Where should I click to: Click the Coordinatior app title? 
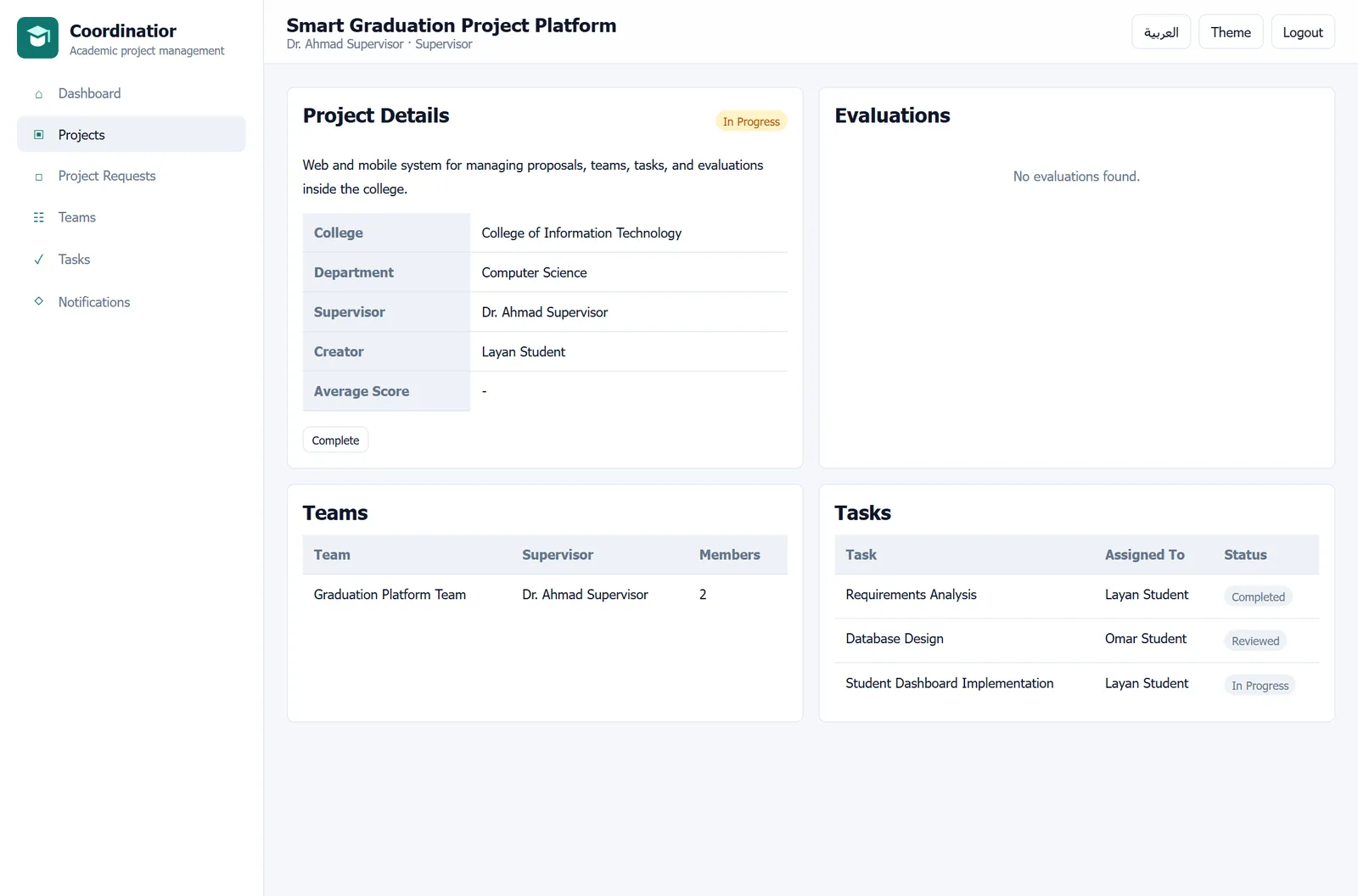tap(123, 31)
